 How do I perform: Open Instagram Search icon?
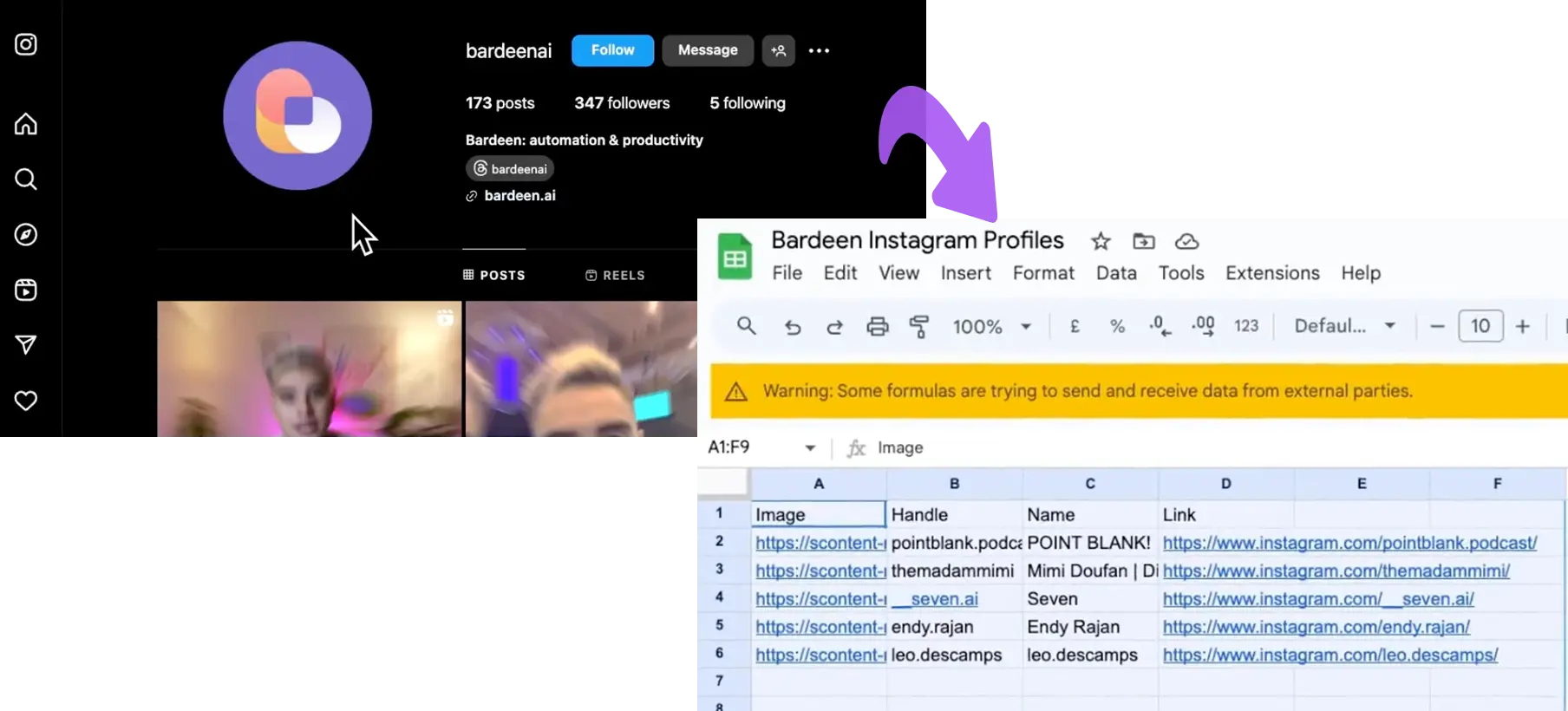click(26, 179)
